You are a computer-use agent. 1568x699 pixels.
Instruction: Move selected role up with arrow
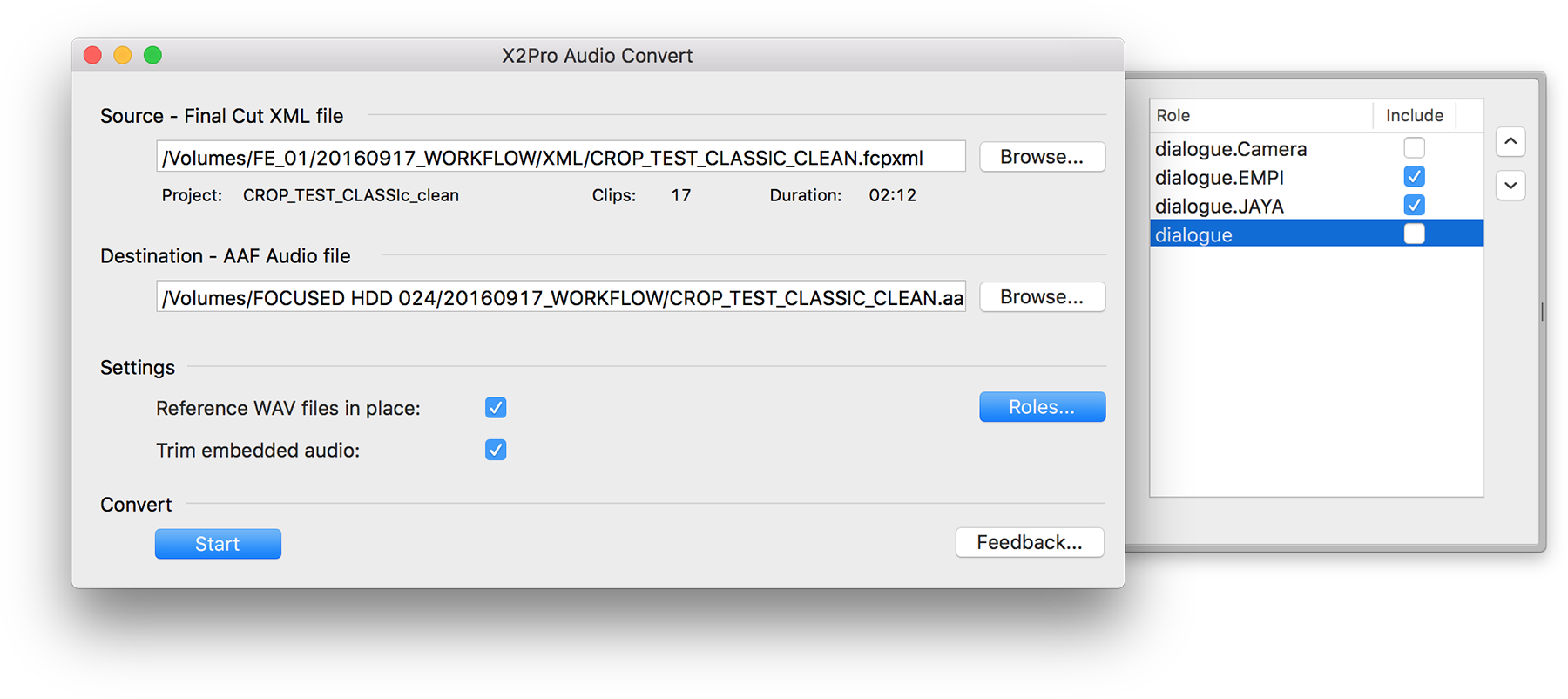point(1511,141)
